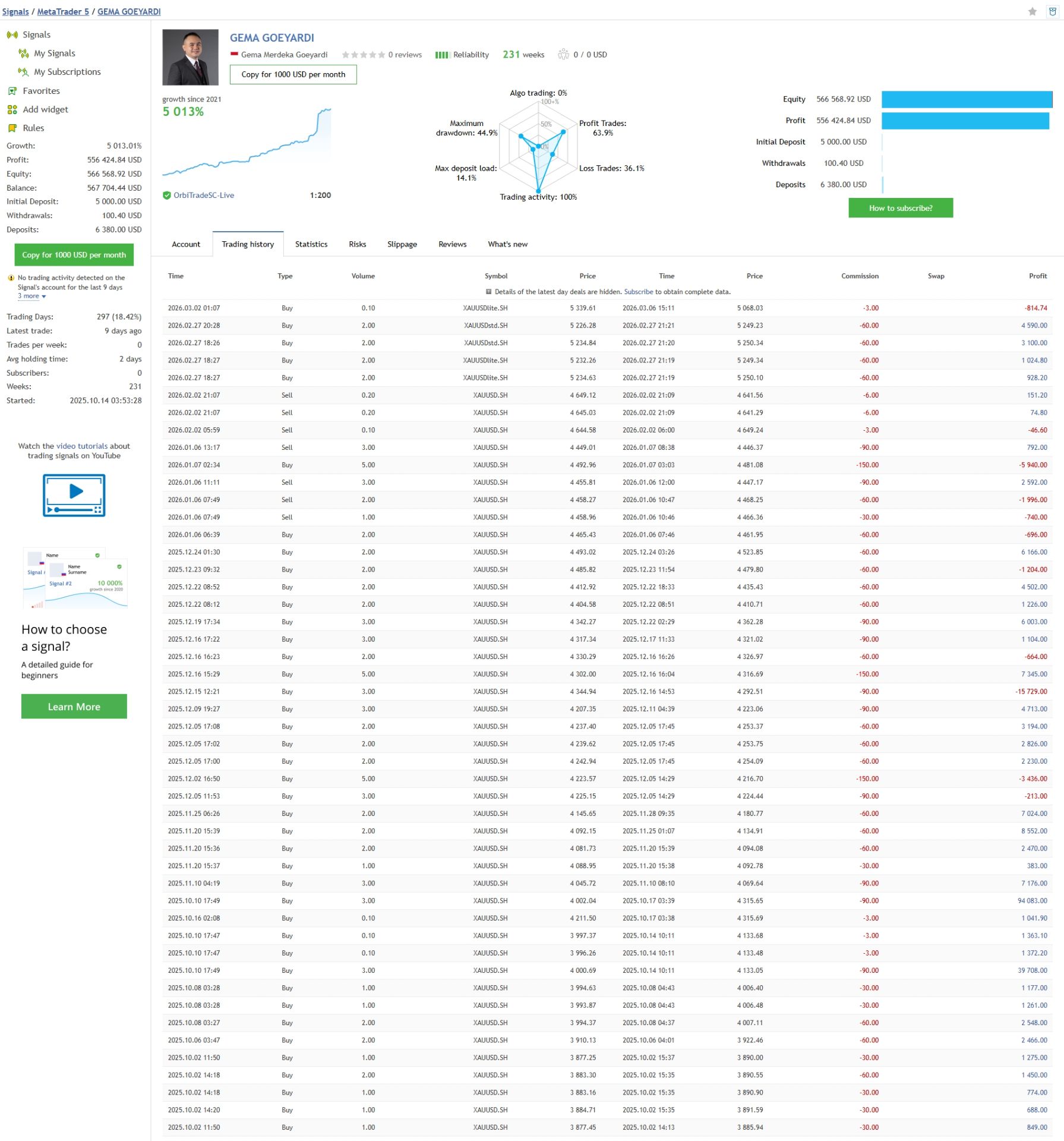Click the green 'How to subscribe?' button

900,208
